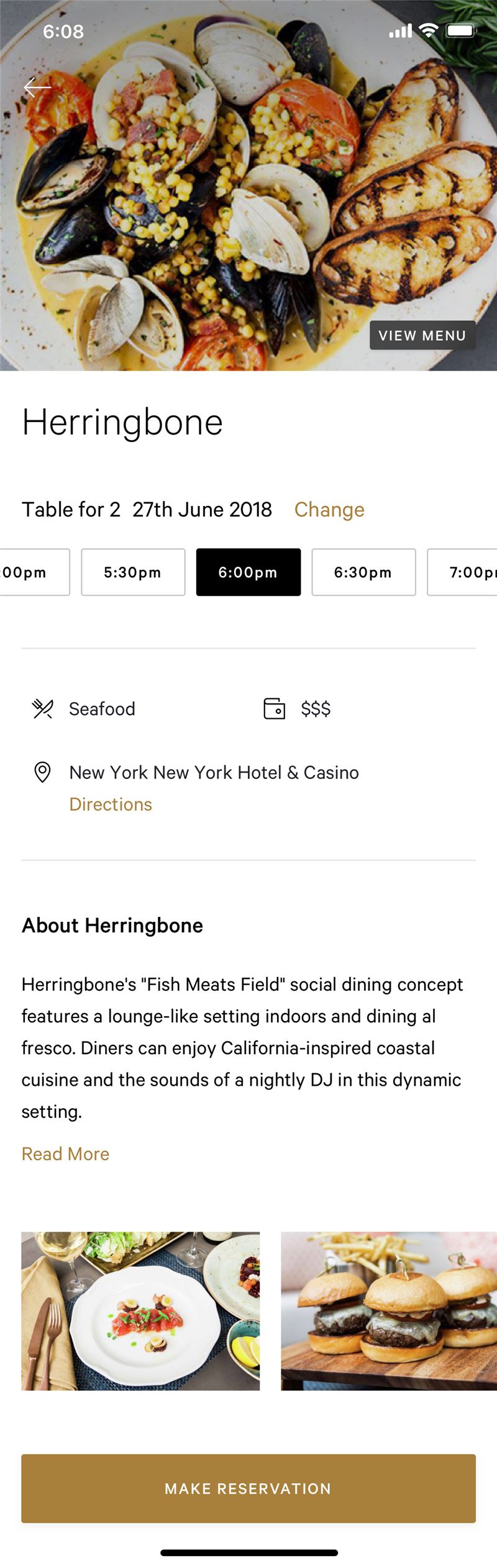Click Change to edit reservation details
The image size is (497, 1568).
[x=329, y=510]
